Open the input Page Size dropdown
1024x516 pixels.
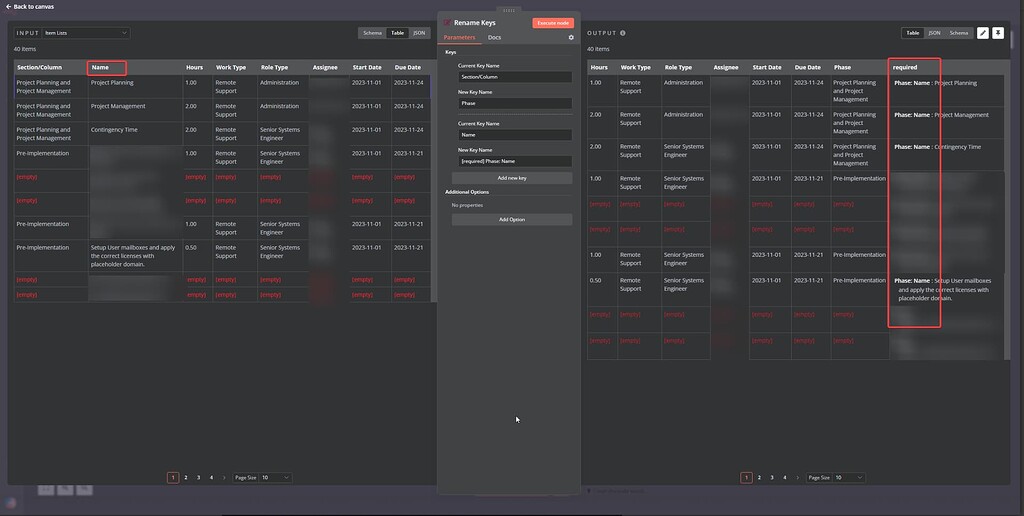pyautogui.click(x=276, y=478)
